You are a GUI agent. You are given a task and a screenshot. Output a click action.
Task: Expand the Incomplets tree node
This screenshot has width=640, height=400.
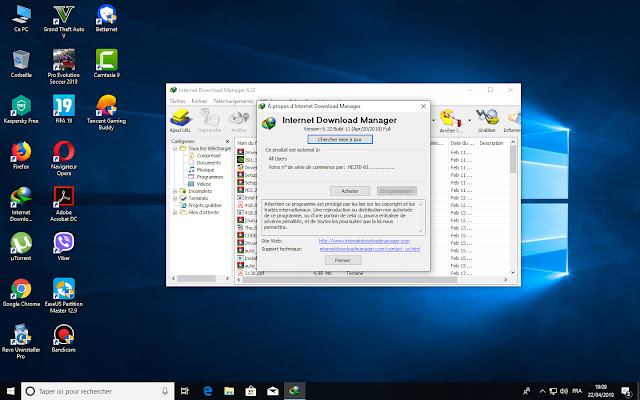point(175,191)
